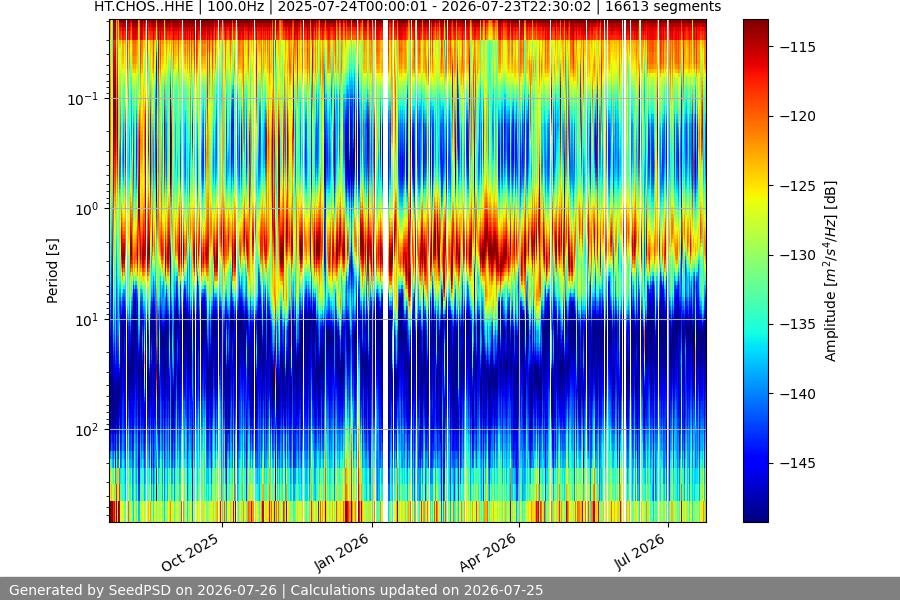This screenshot has width=900, height=600.
Task: Click the −140 colorbar tick label
Action: 798,394
